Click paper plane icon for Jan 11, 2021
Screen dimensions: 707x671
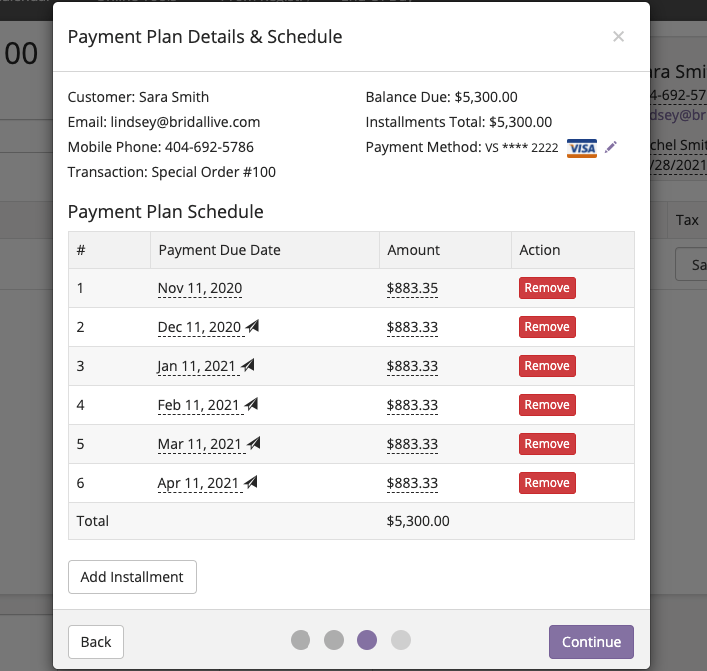(x=248, y=365)
